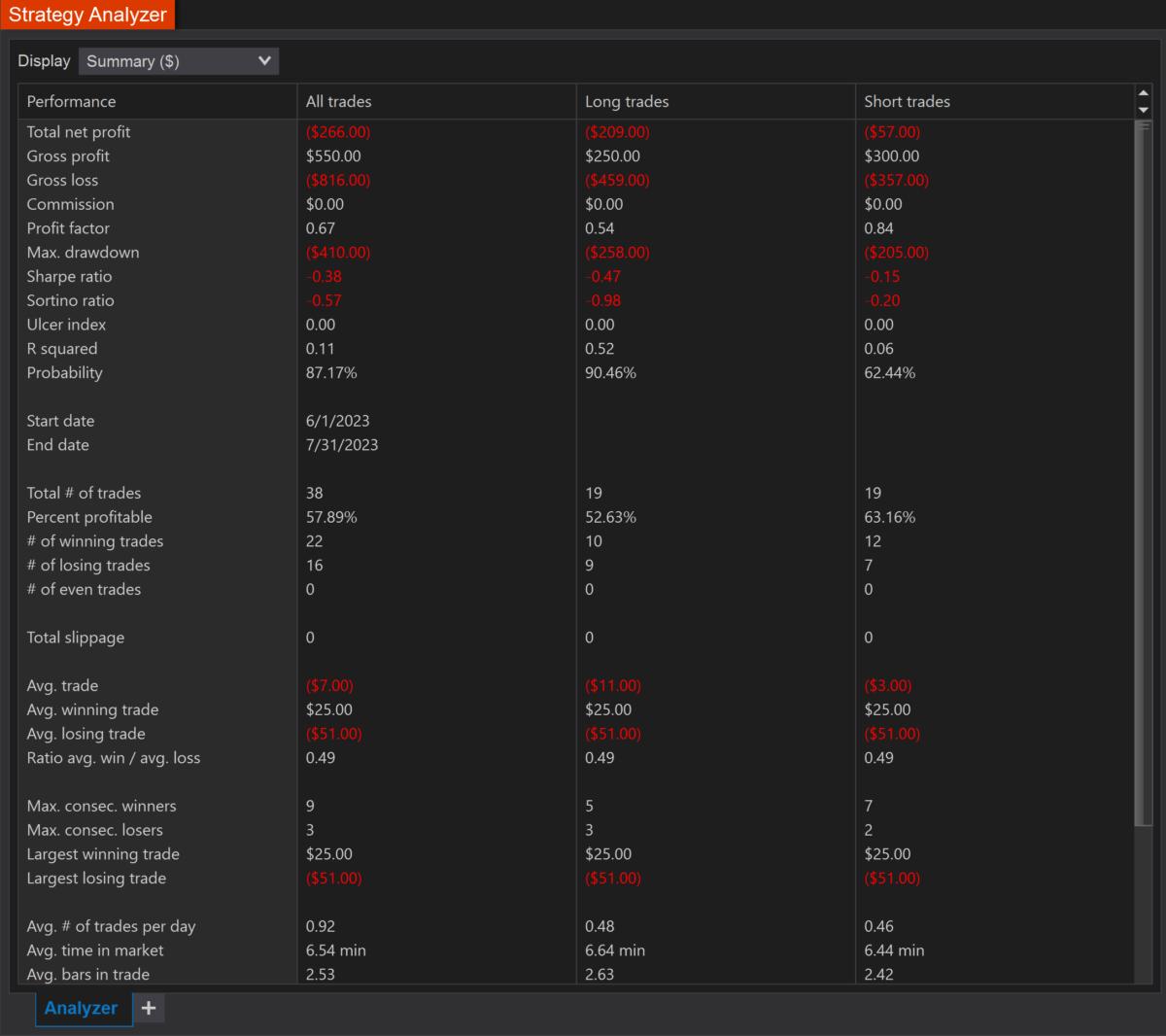
Task: Click the Strategy Analyzer title tab
Action: [87, 15]
